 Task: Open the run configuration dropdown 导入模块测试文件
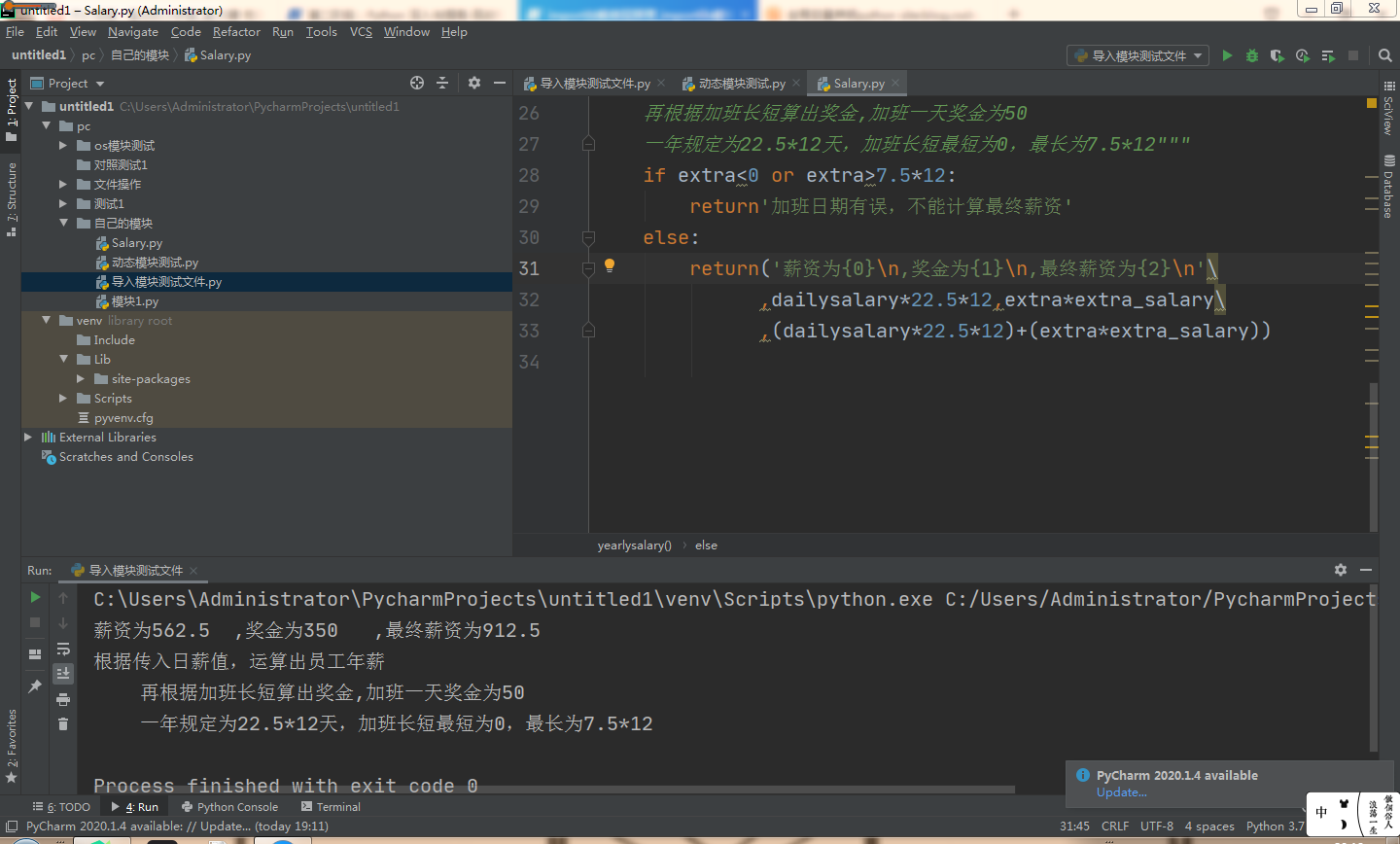coord(1137,55)
